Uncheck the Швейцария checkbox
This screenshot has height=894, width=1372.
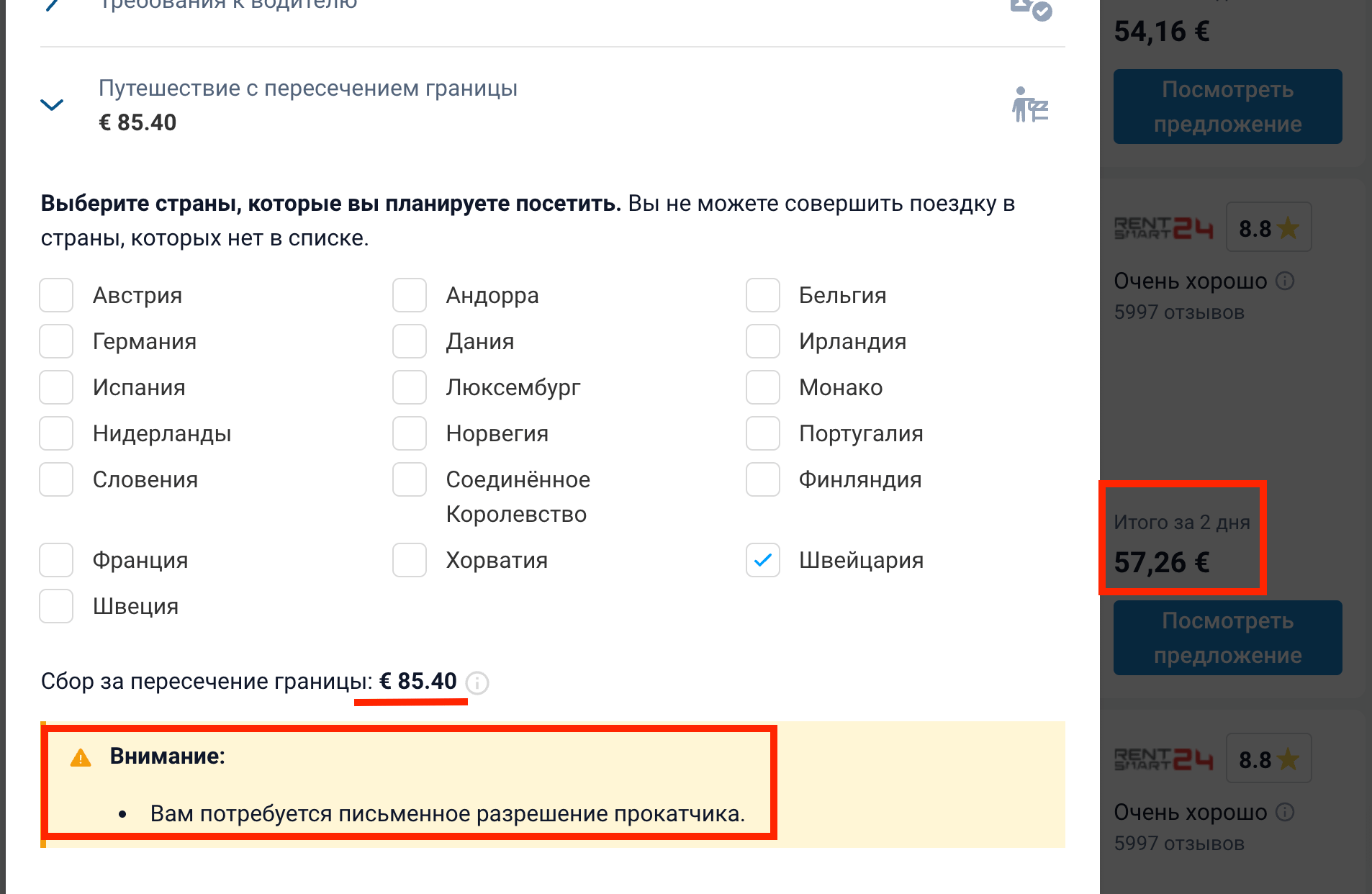pos(763,560)
